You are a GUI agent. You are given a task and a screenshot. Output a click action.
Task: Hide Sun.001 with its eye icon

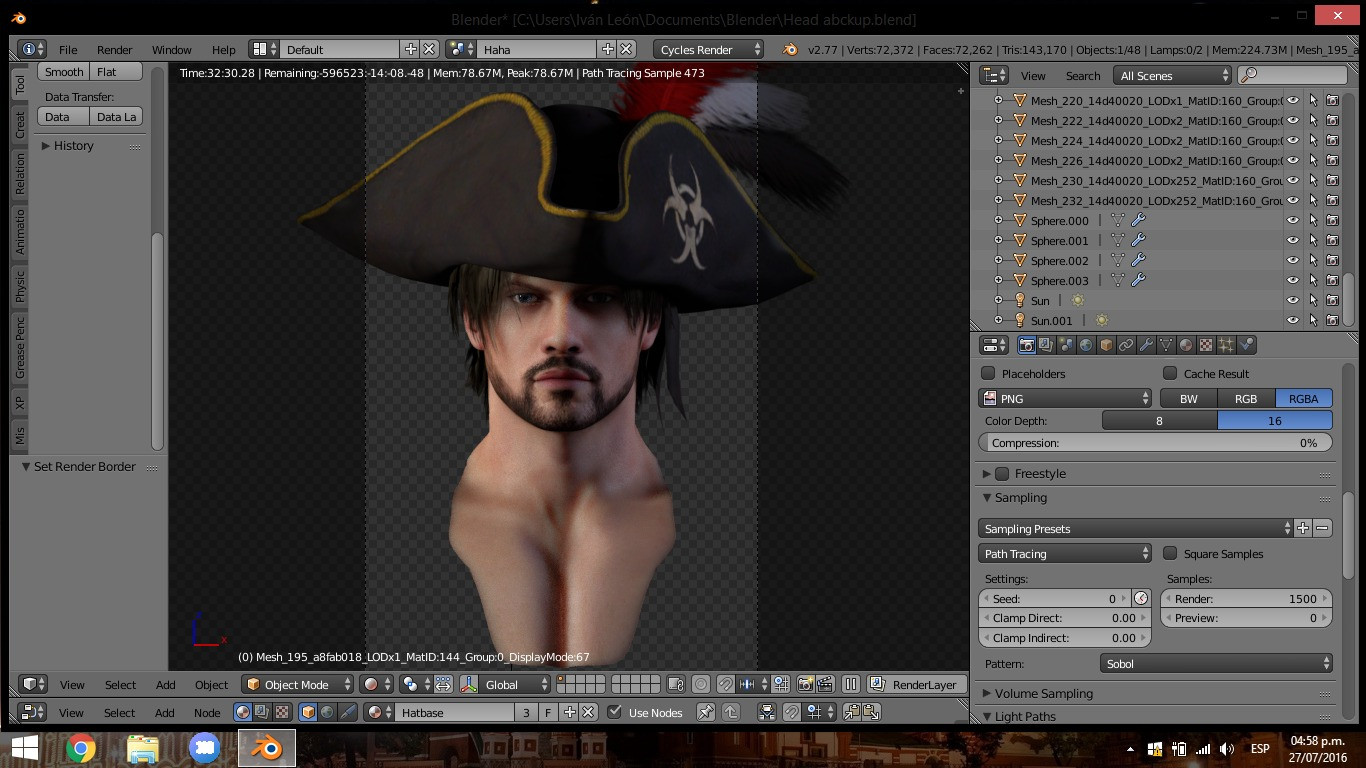point(1293,320)
